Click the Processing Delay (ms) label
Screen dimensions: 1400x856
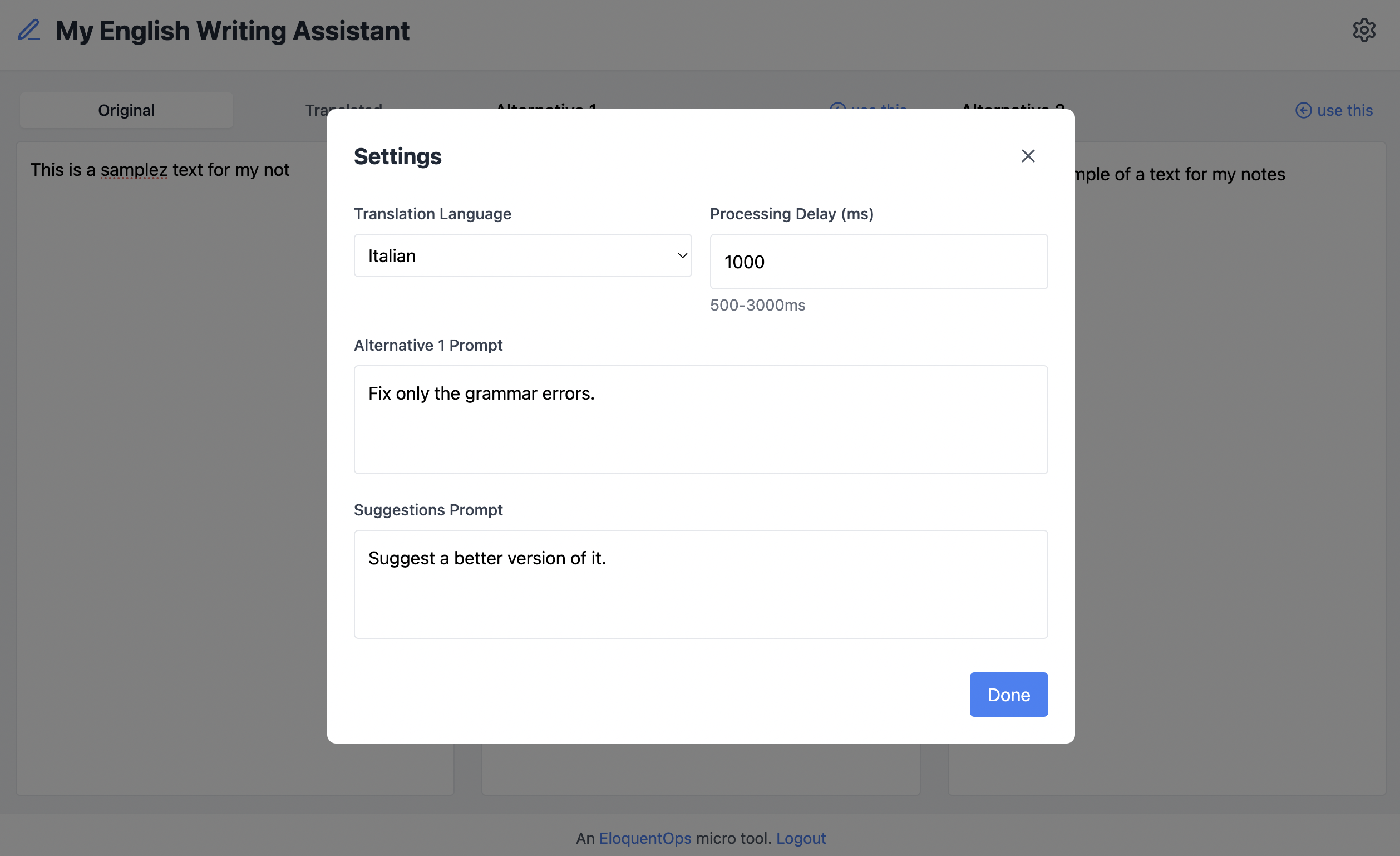pyautogui.click(x=791, y=214)
